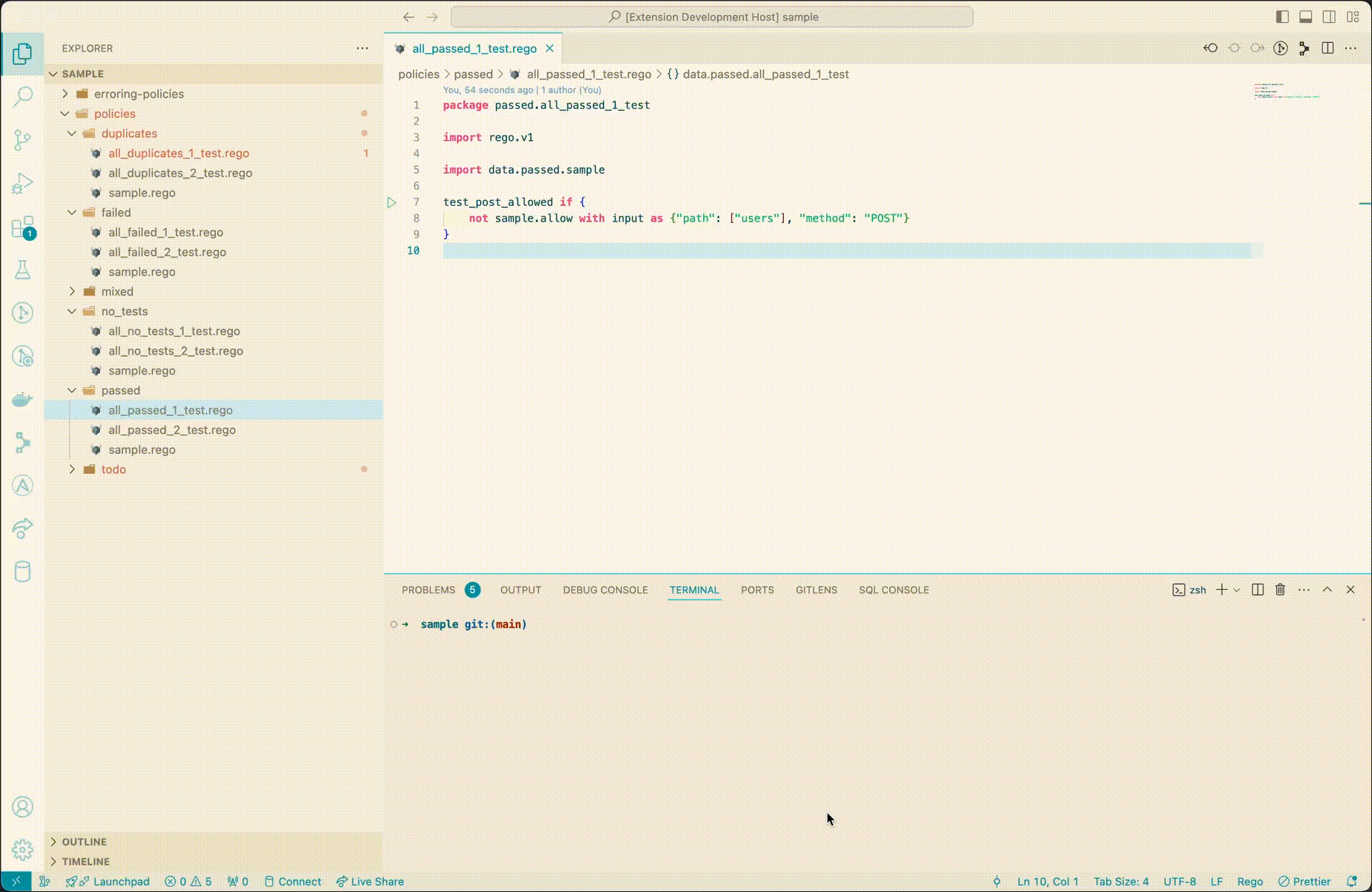Screen dimensions: 1372x892
Task: Open the Testing flask view
Action: tap(23, 270)
